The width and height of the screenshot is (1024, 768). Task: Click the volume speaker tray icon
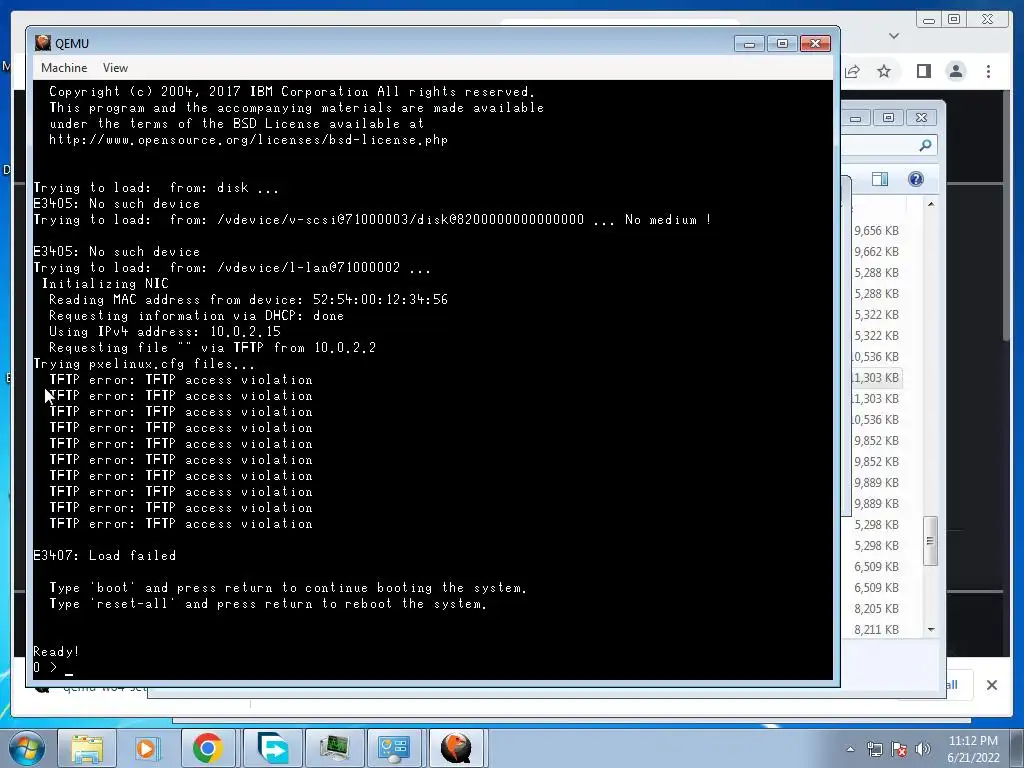click(923, 749)
